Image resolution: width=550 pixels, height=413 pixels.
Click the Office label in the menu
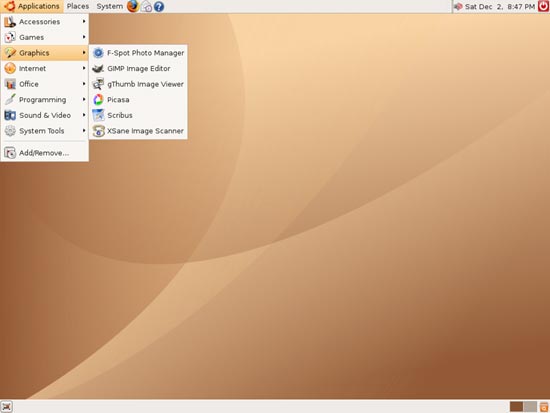pos(29,84)
